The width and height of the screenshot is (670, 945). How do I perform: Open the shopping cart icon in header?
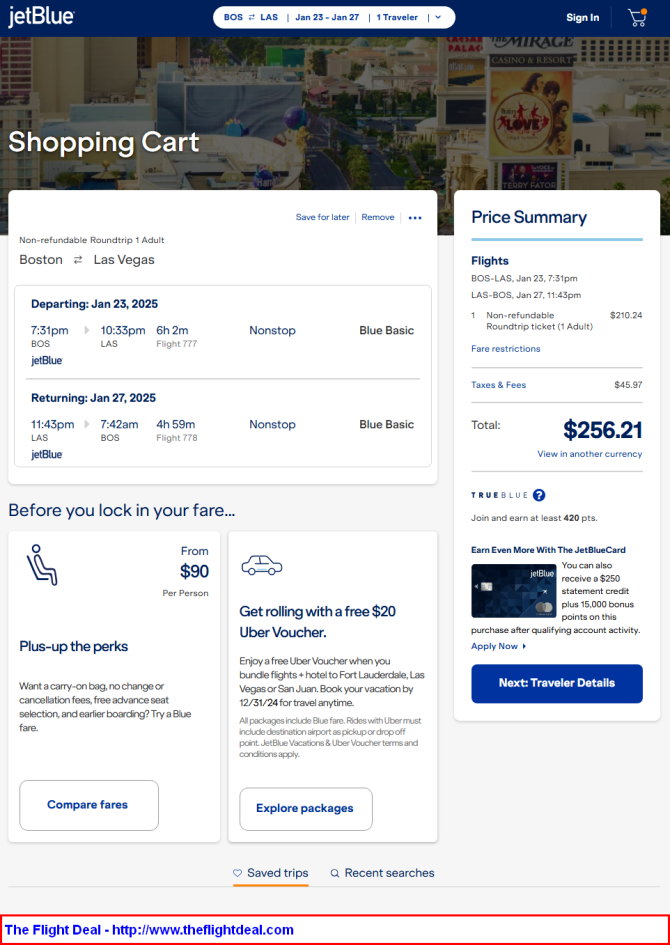[x=637, y=17]
